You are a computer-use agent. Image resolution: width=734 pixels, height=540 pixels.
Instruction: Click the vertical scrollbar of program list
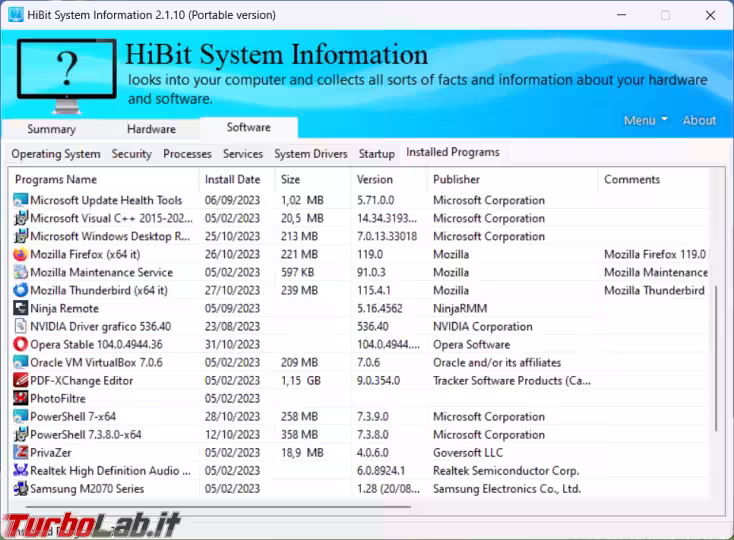point(715,360)
